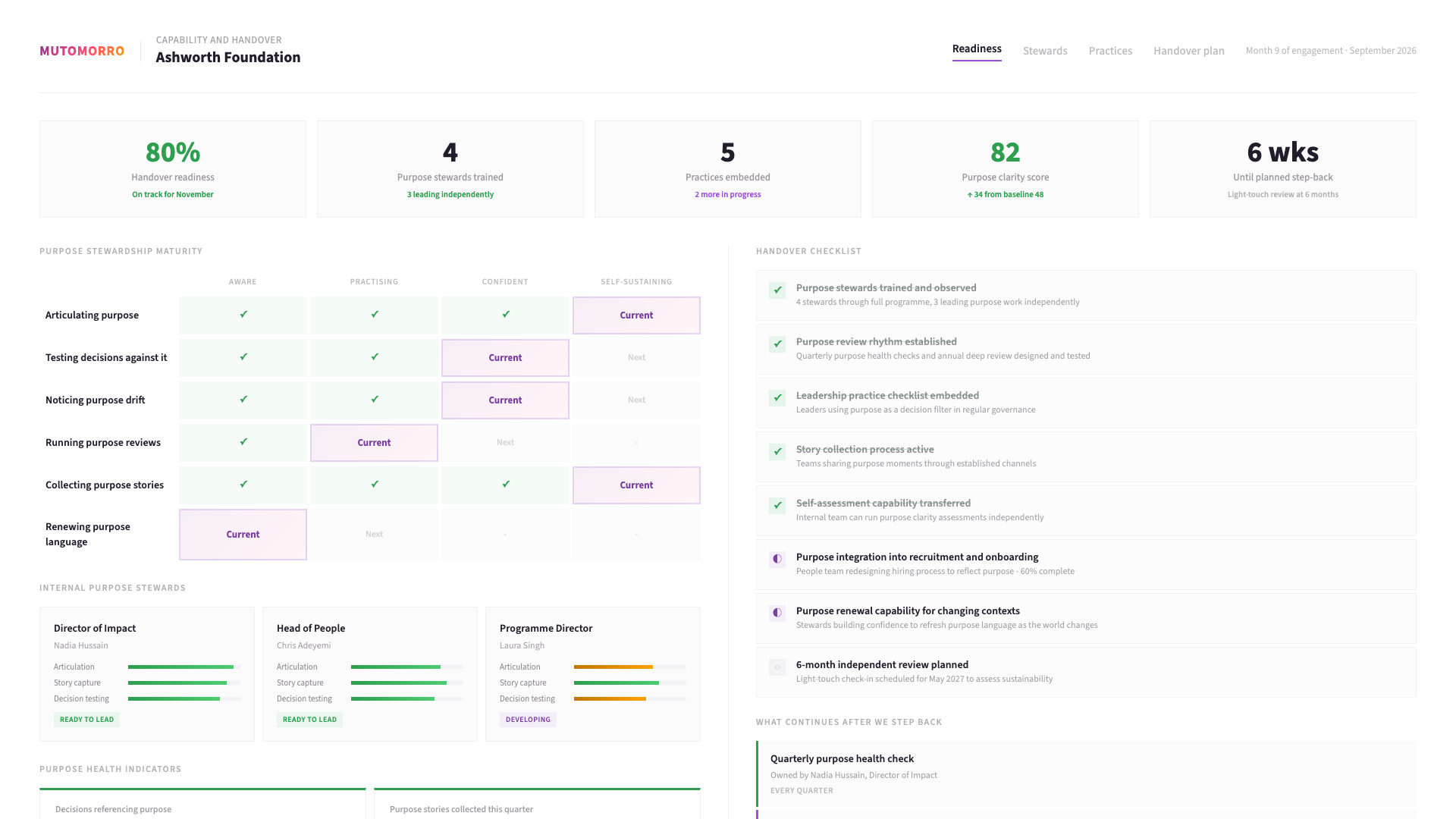Click Collecting purpose stories Confident checkmark
Viewport: 1456px width, 819px height.
[x=506, y=484]
